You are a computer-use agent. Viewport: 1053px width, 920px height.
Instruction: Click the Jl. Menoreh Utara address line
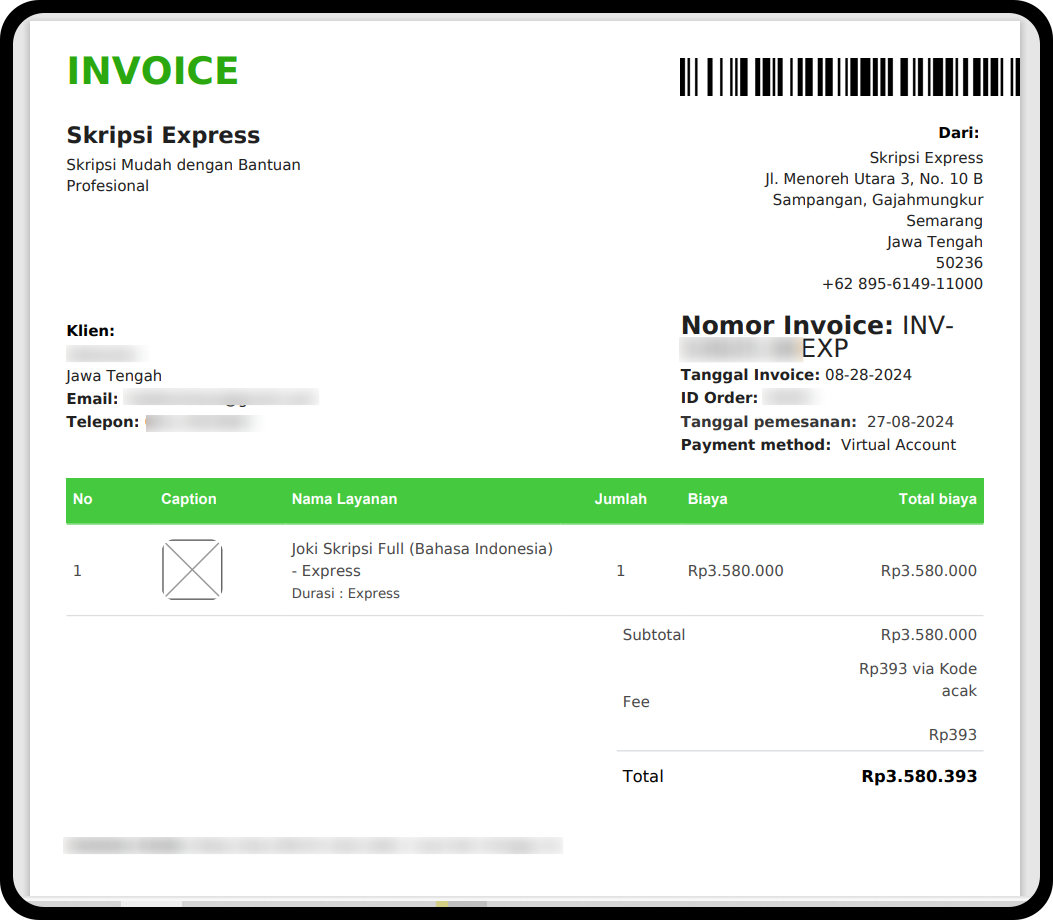[873, 179]
